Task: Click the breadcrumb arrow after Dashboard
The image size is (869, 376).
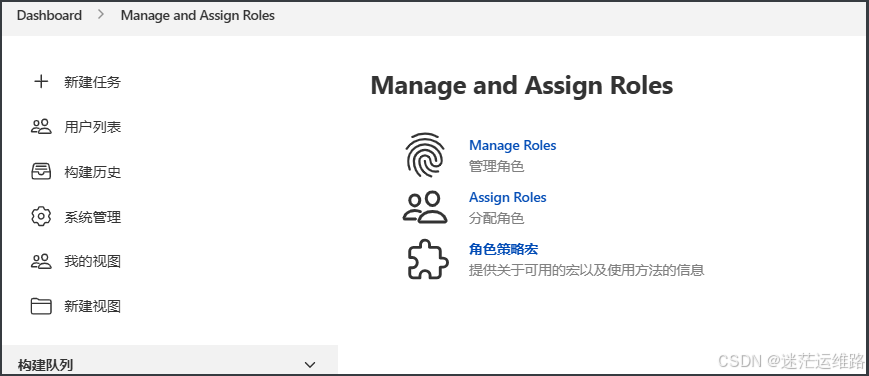Action: point(101,16)
